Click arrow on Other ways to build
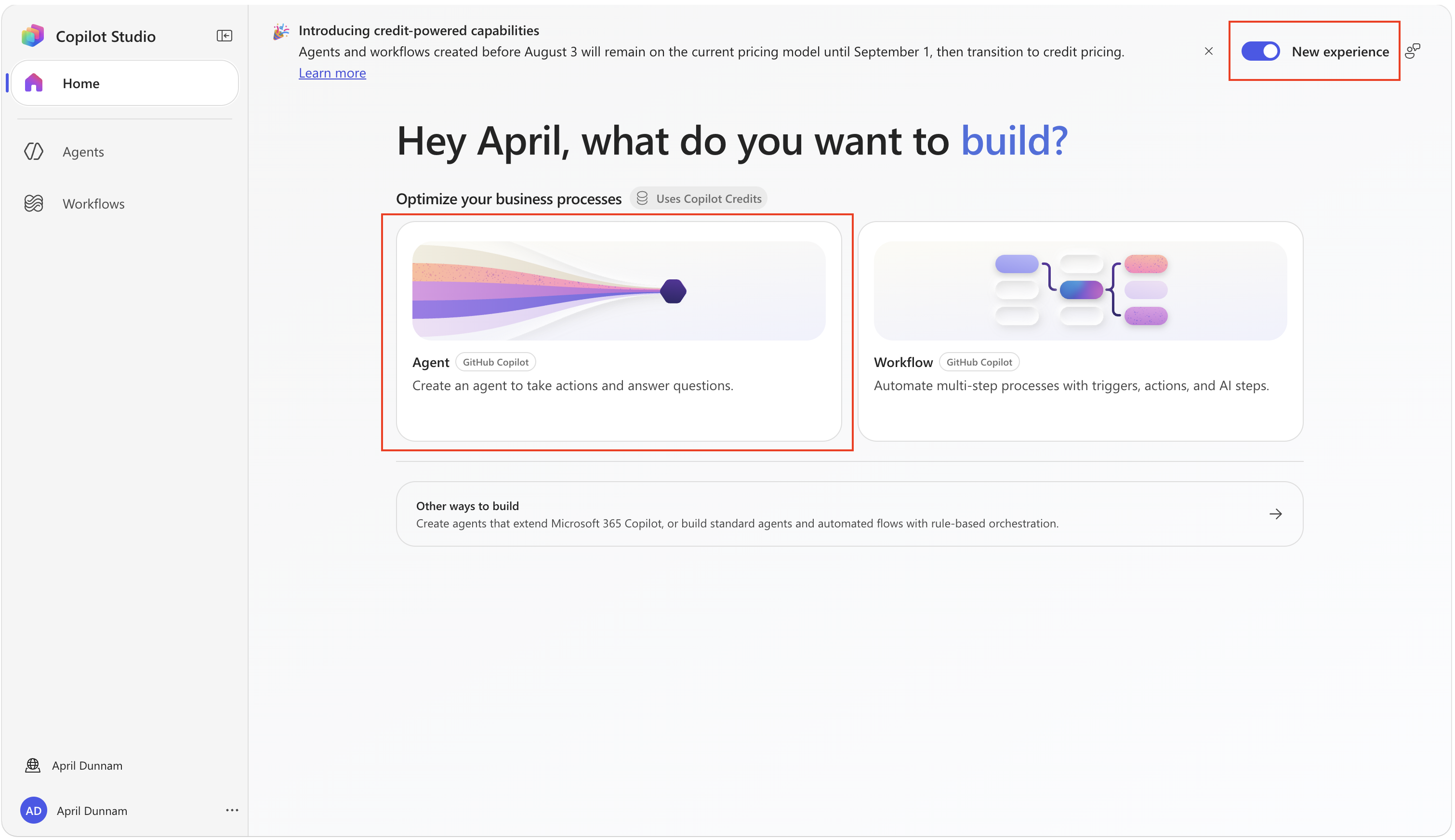The width and height of the screenshot is (1455, 840). [x=1276, y=513]
